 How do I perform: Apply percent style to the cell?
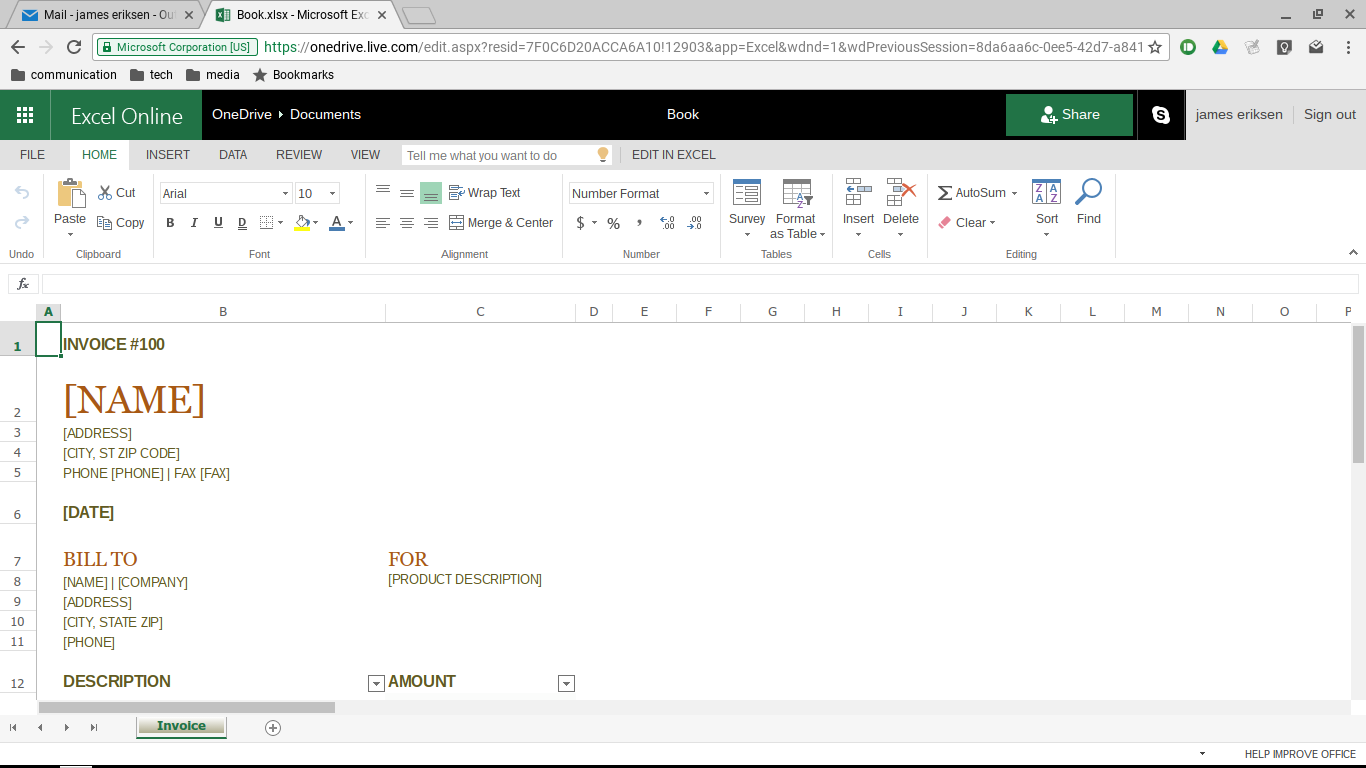(x=614, y=223)
